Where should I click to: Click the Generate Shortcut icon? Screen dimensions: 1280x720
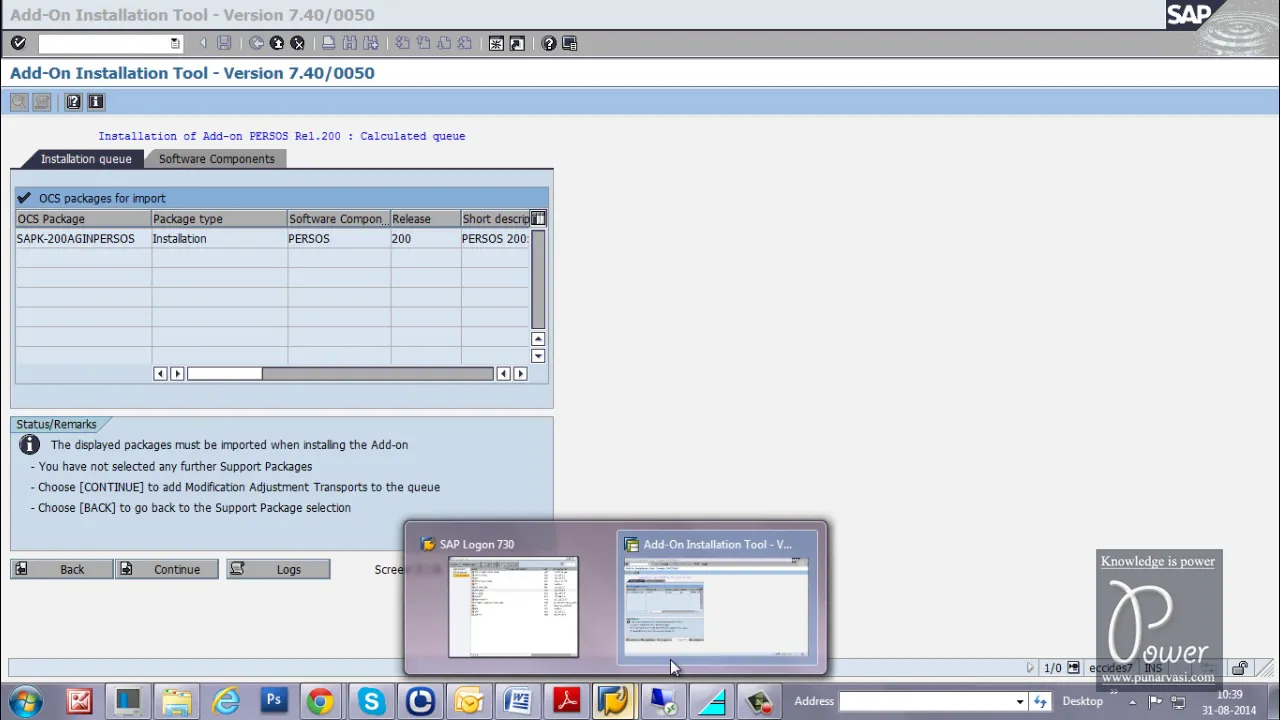point(517,43)
